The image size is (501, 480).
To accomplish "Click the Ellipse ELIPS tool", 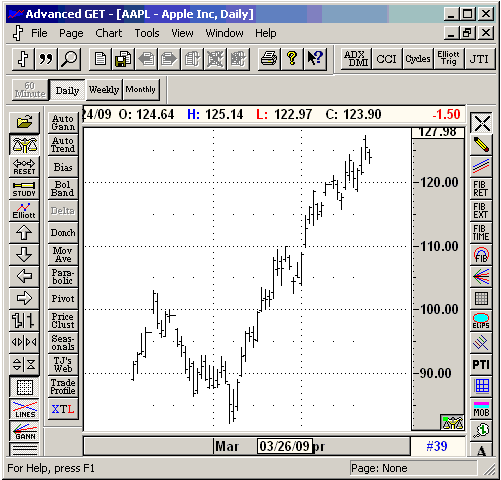I will pyautogui.click(x=481, y=321).
